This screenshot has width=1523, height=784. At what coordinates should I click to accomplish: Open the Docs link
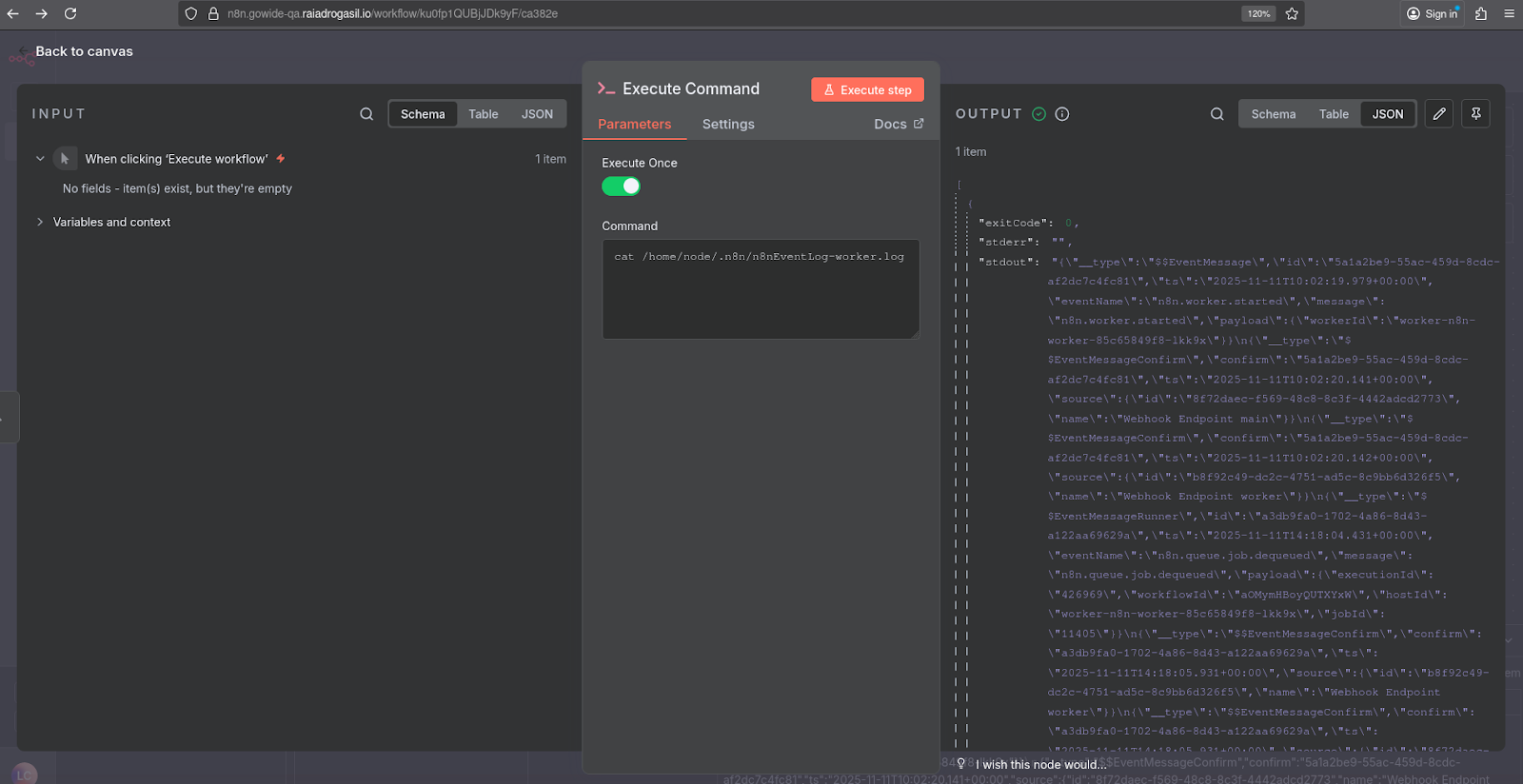[x=899, y=125]
